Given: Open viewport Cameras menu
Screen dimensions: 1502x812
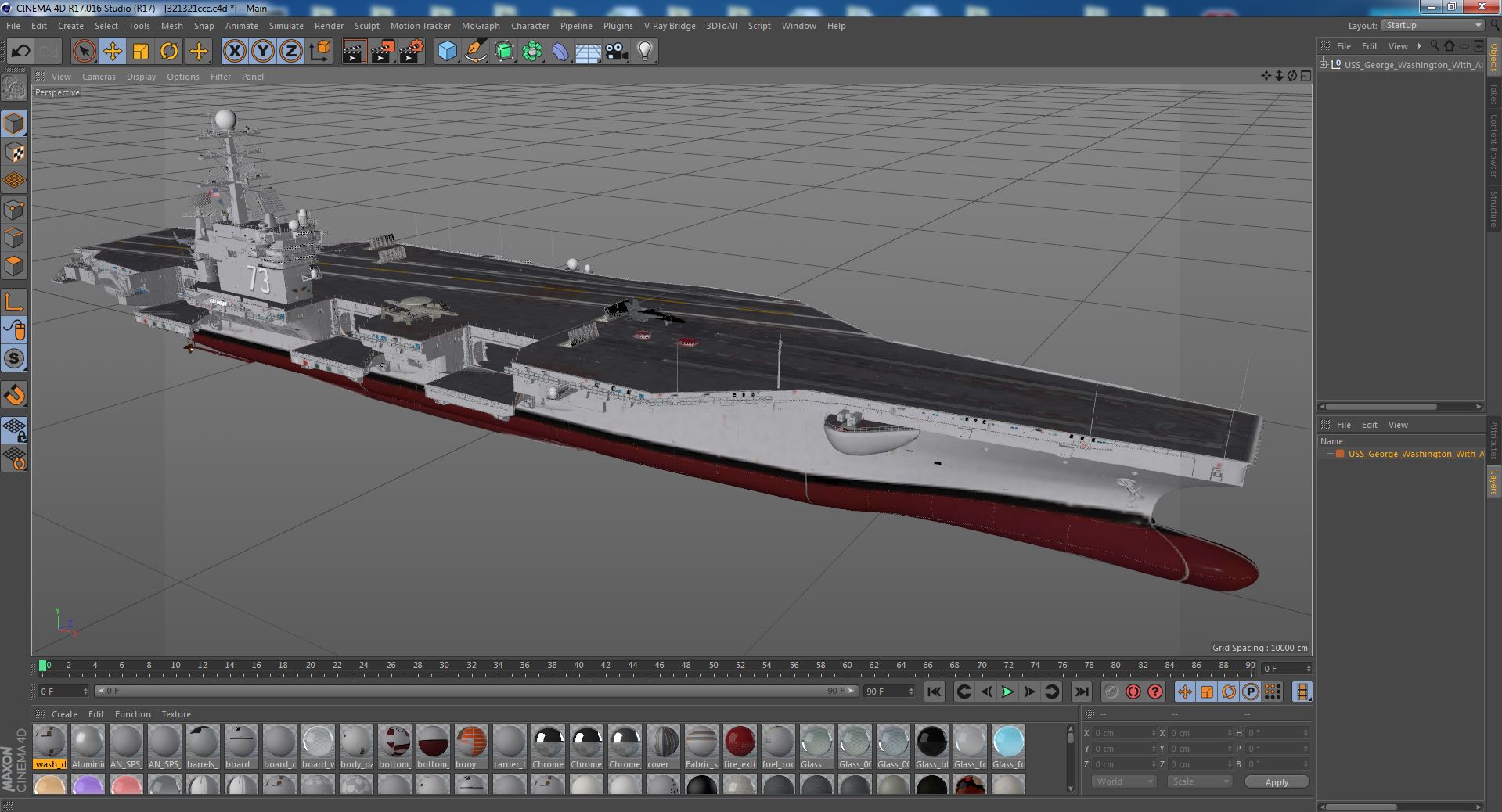Looking at the screenshot, I should 99,77.
